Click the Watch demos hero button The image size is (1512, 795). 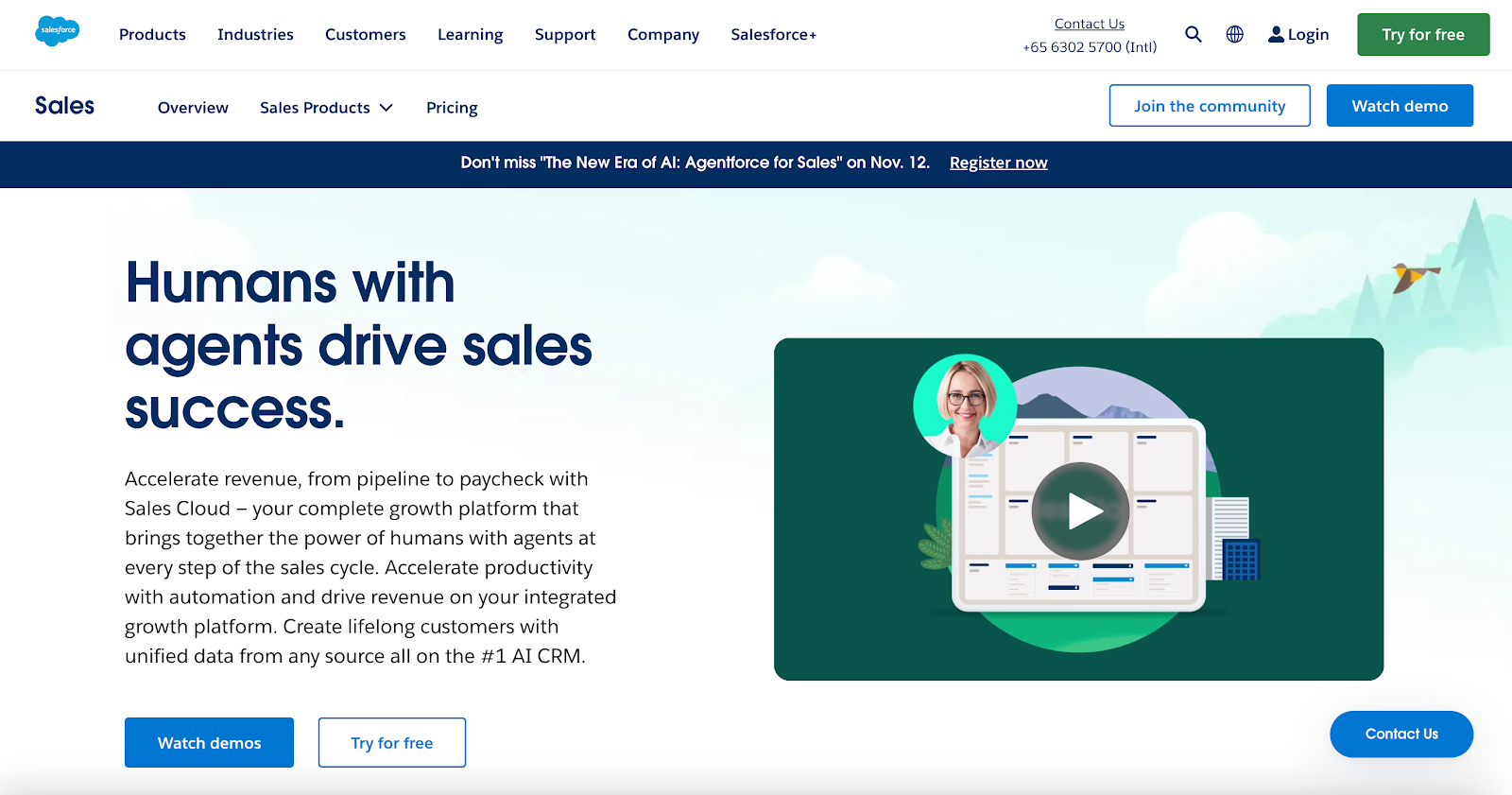coord(209,743)
